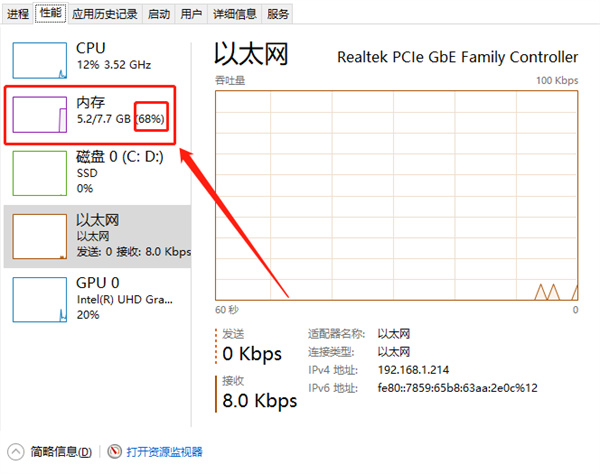Go to the 启动 tab
The width and height of the screenshot is (600, 474).
[158, 14]
